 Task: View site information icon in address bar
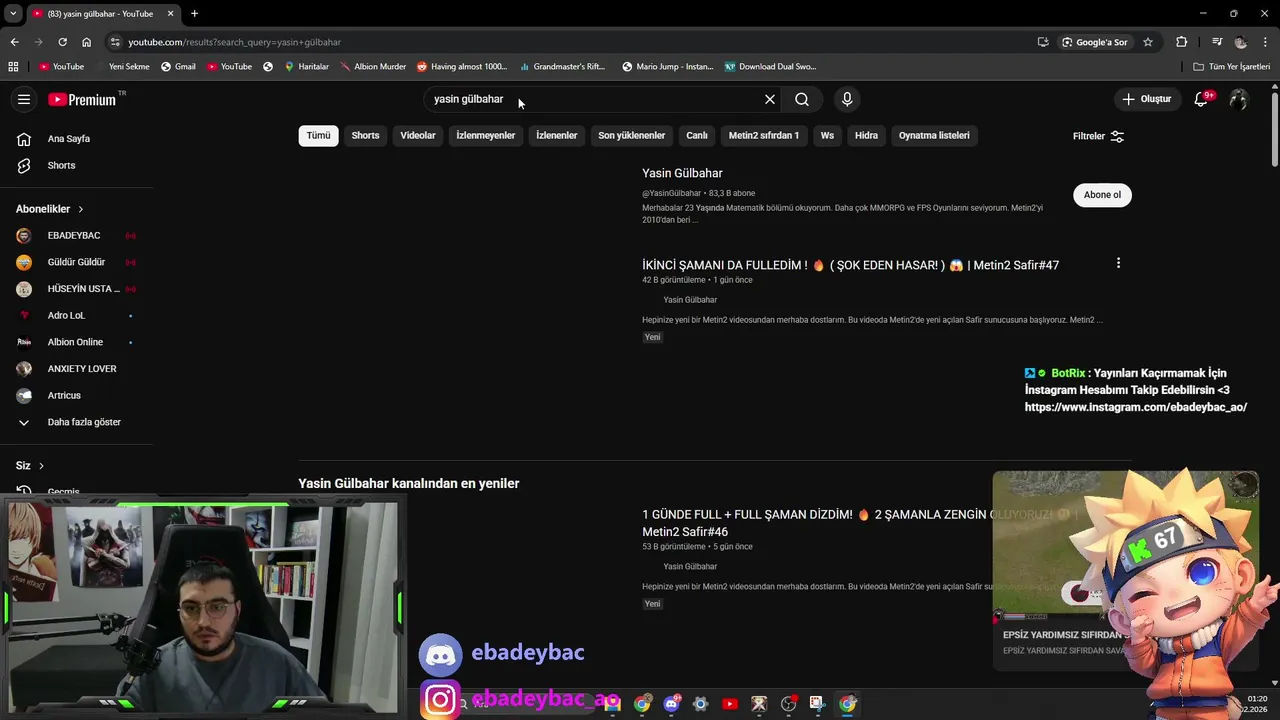click(x=115, y=42)
